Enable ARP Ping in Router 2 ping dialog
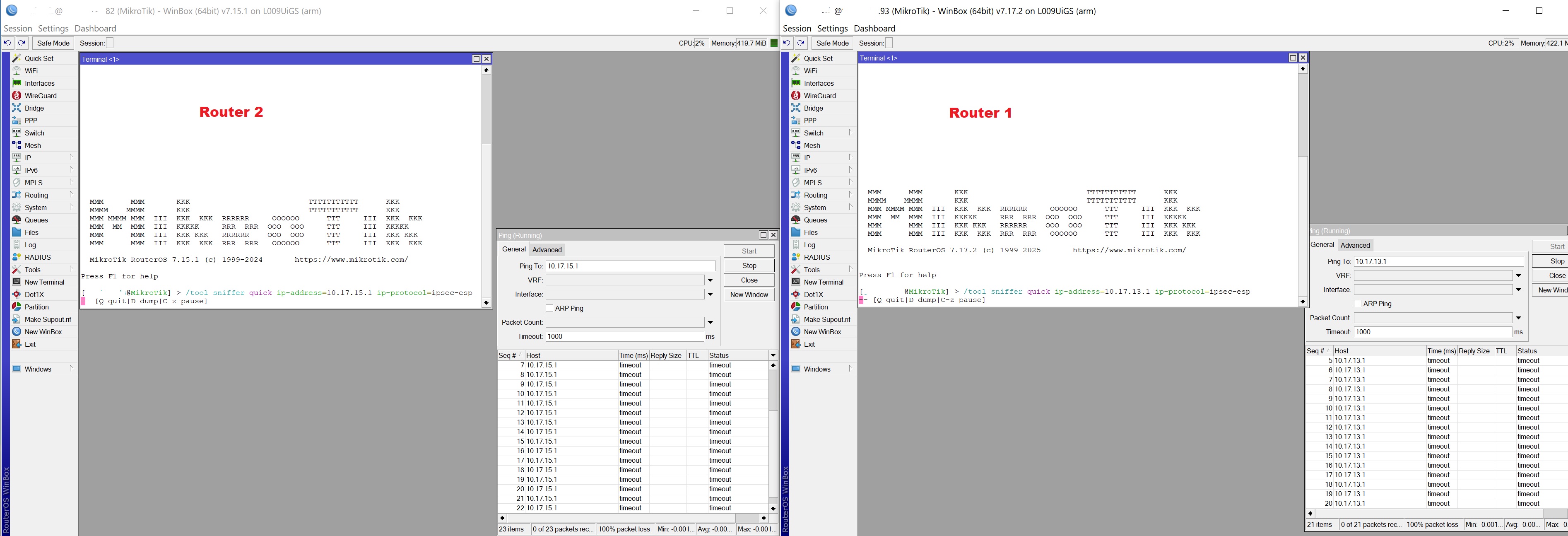The height and width of the screenshot is (536, 1568). point(550,308)
